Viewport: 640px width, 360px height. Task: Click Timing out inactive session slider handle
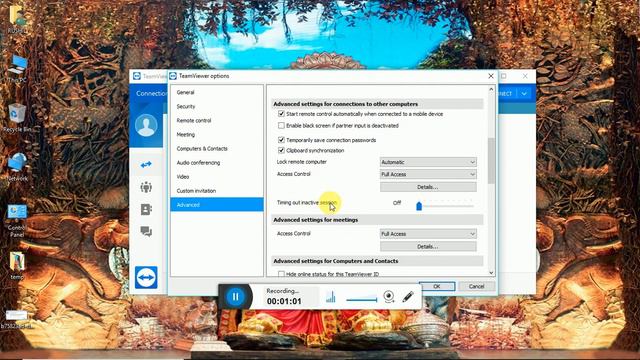(419, 206)
